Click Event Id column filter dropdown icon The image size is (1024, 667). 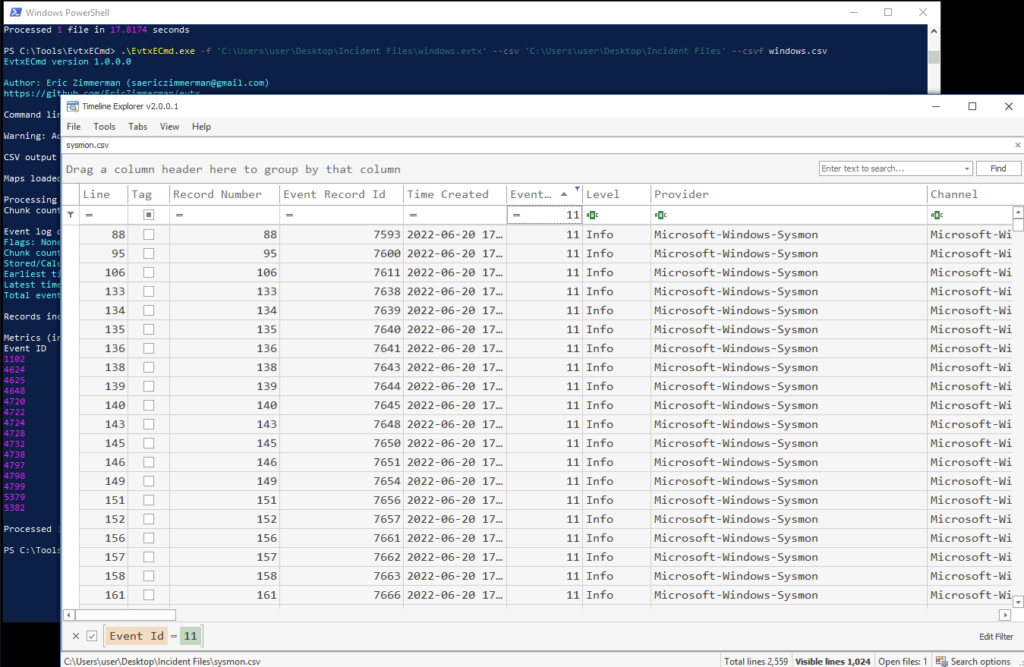click(577, 189)
